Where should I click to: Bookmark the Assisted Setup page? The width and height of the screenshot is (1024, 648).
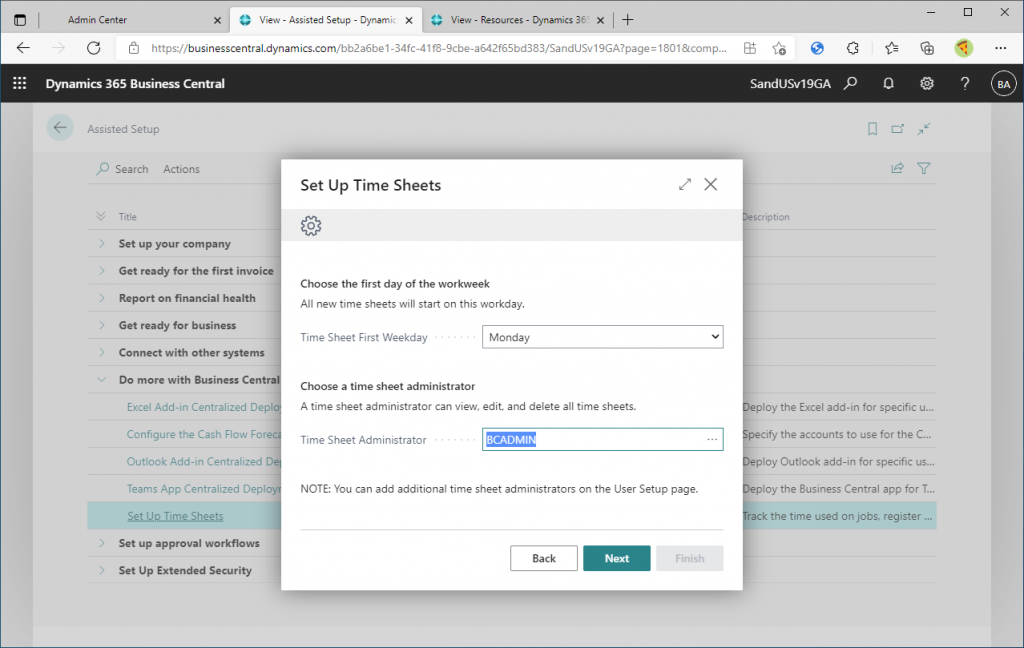872,129
